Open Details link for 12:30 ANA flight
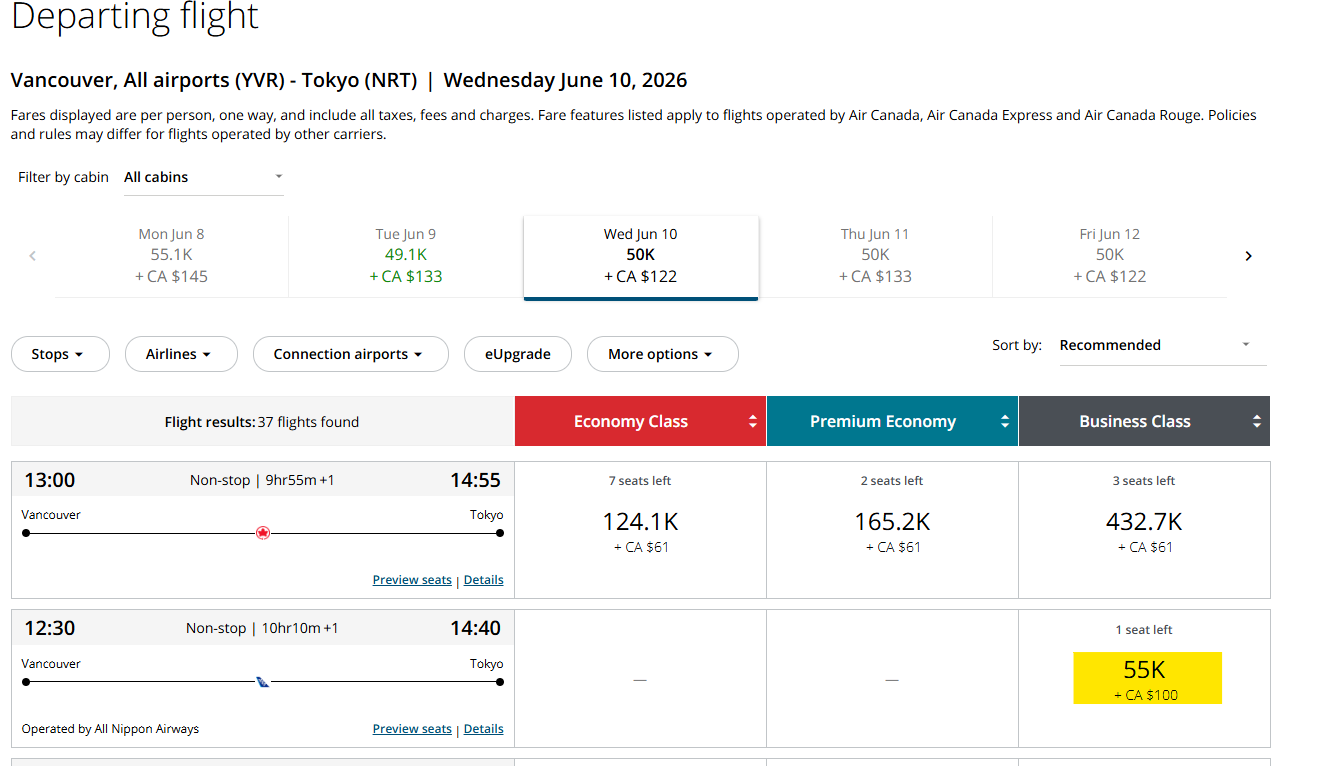 coord(484,729)
